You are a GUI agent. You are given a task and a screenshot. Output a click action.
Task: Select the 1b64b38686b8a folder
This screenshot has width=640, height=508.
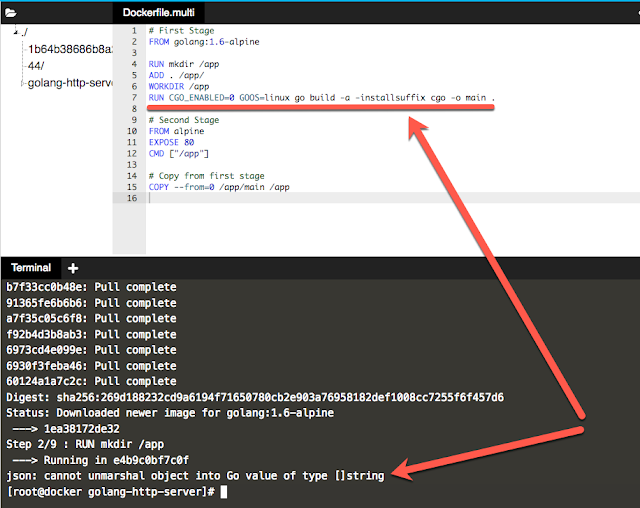tap(69, 49)
